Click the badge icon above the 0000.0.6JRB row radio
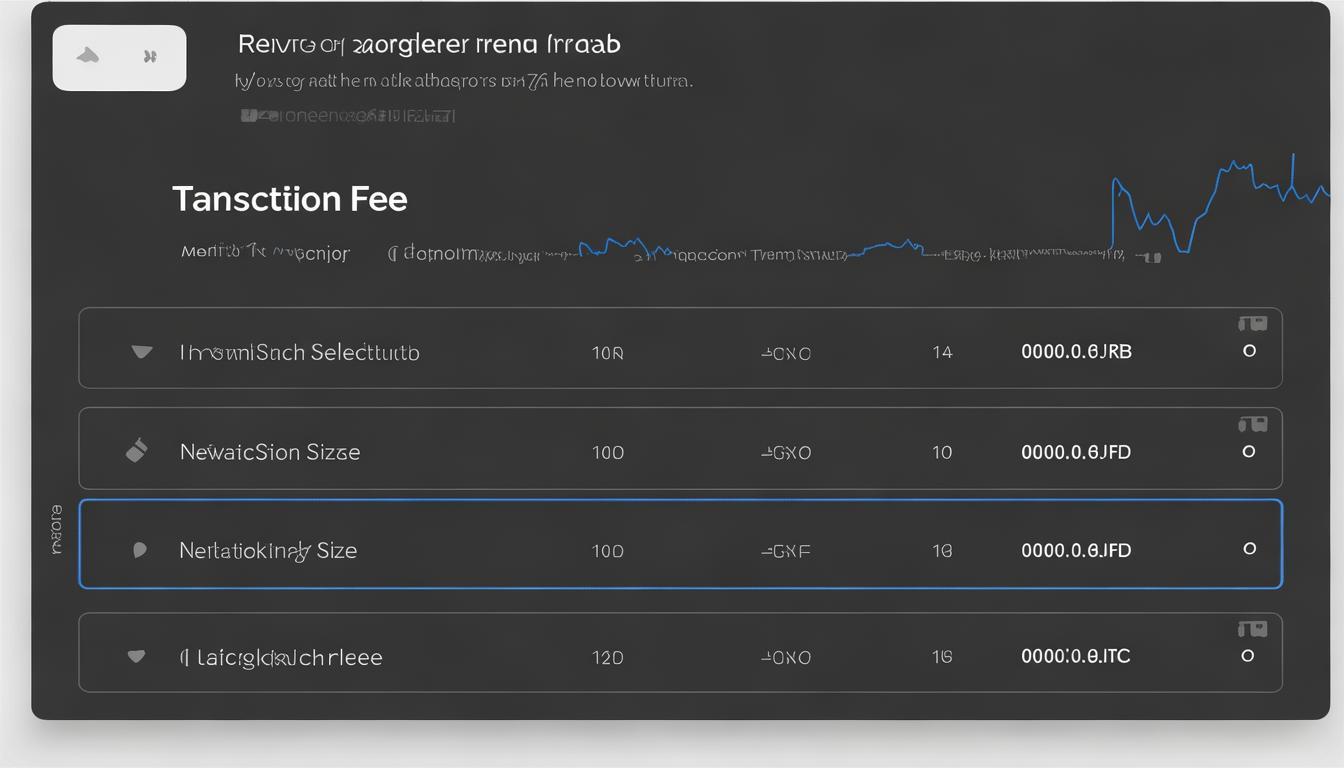This screenshot has height=768, width=1344. click(x=1252, y=323)
